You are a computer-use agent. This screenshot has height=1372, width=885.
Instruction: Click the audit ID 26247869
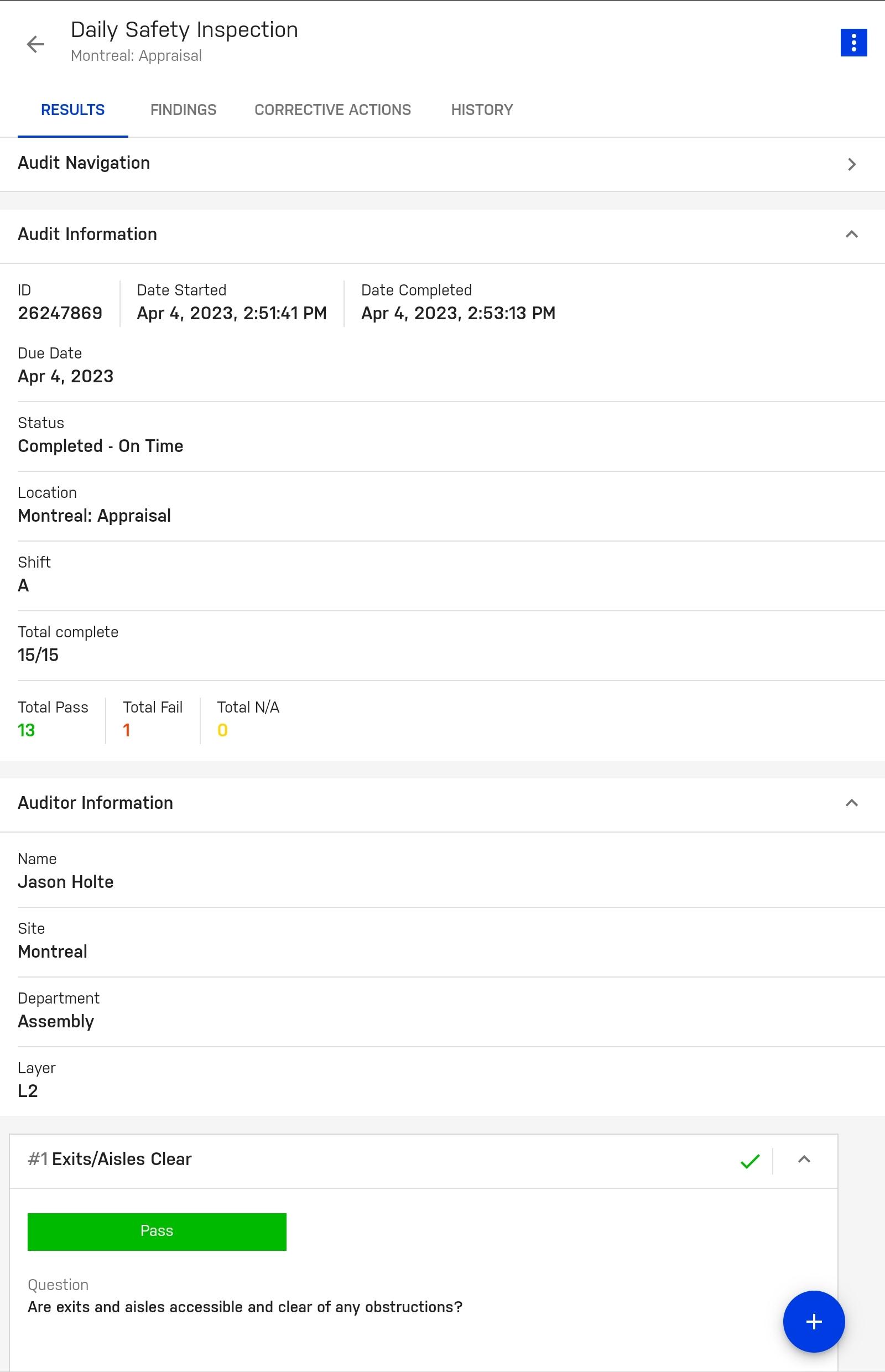60,313
